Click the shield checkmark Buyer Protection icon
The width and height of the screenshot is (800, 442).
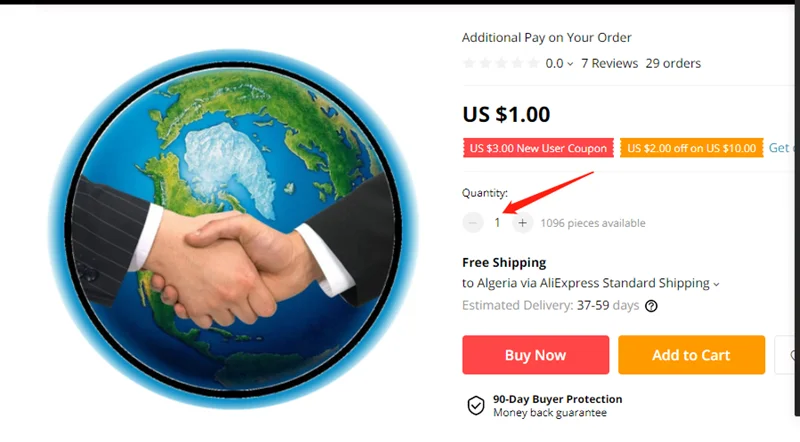tap(476, 406)
